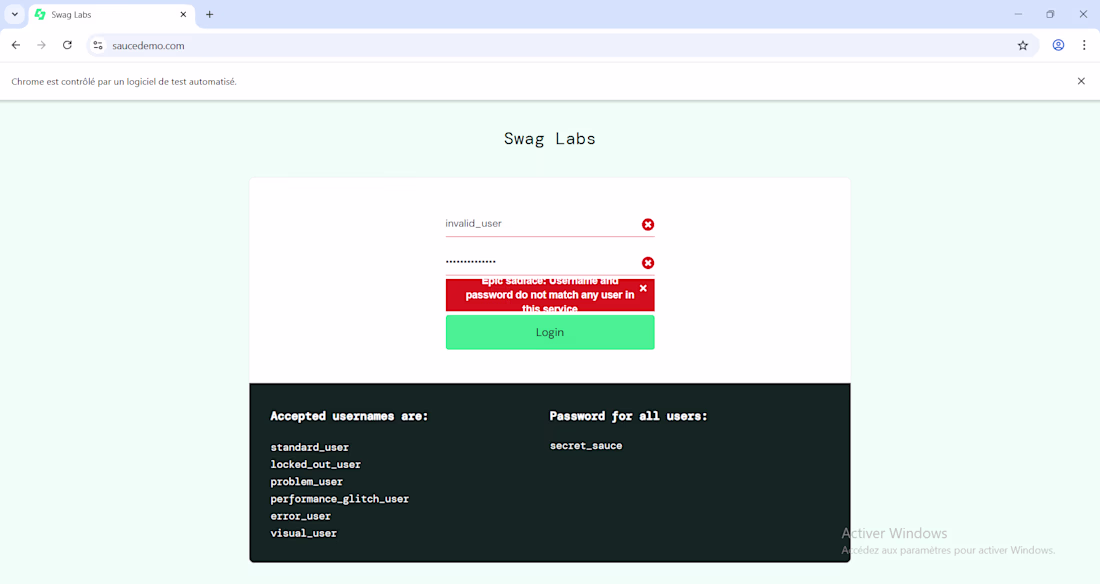This screenshot has height=584, width=1100.
Task: Bookmark this page with the star icon
Action: pyautogui.click(x=1023, y=46)
